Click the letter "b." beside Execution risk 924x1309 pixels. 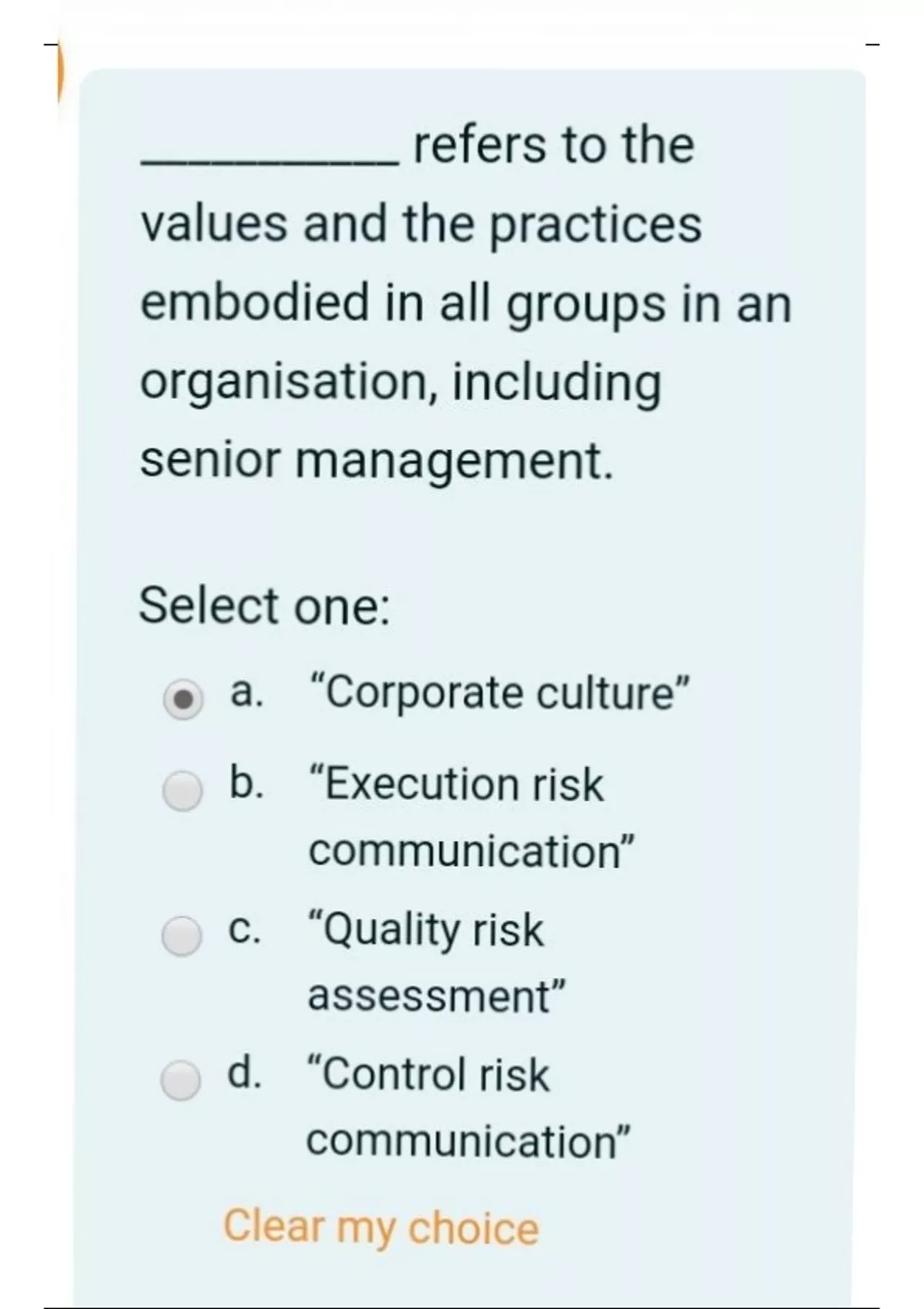246,783
